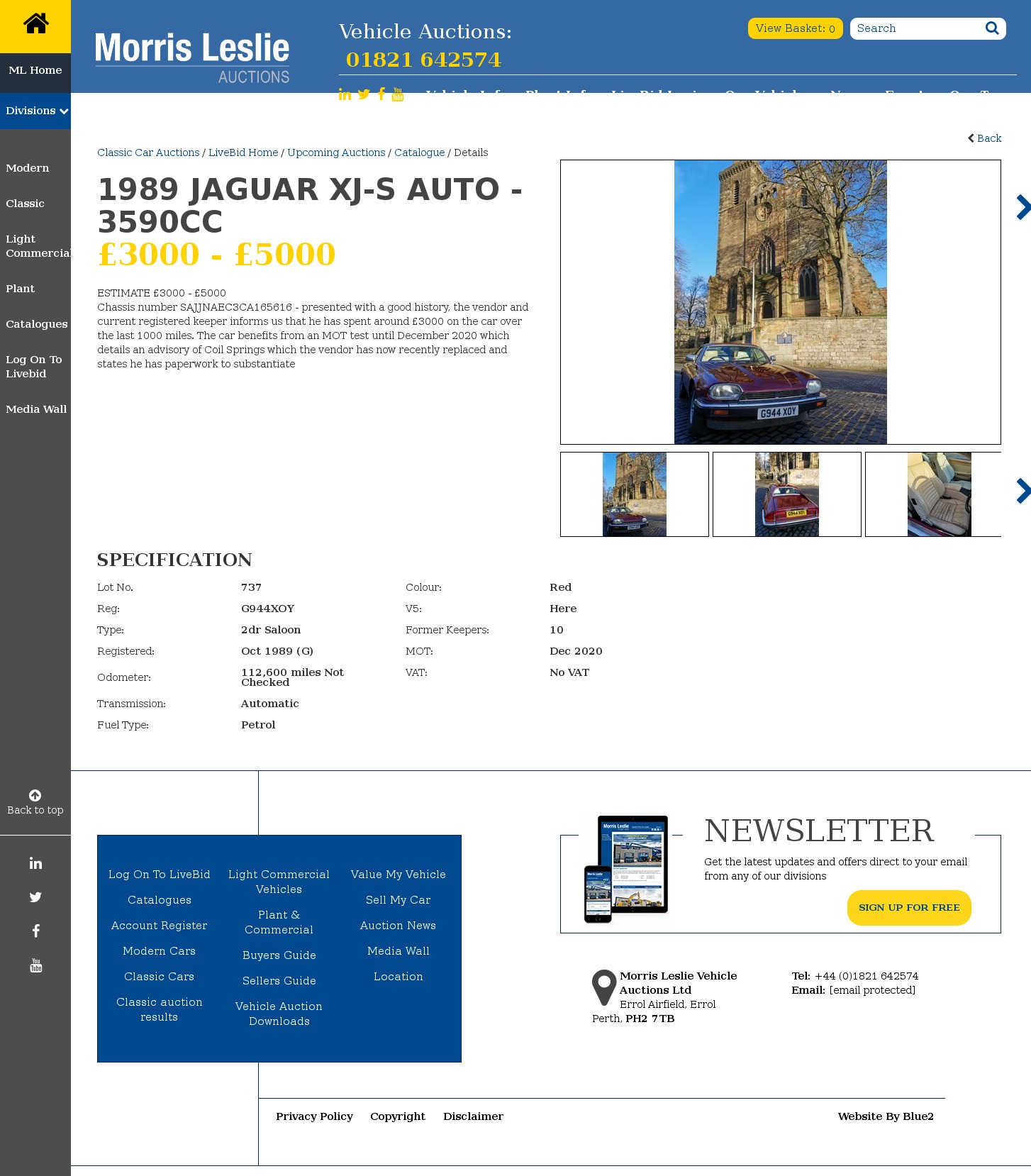Click the main Jaguar photo

click(781, 302)
